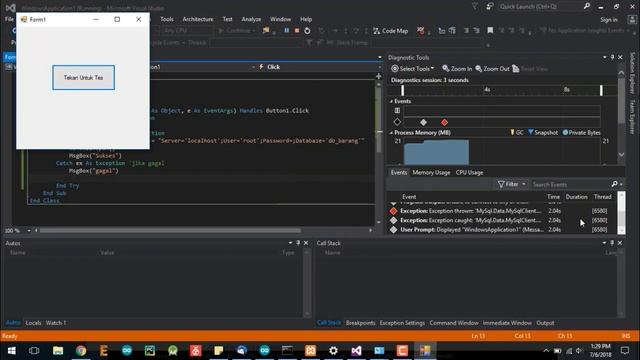640x360 pixels.
Task: Open the Tools menu
Action: 167,19
